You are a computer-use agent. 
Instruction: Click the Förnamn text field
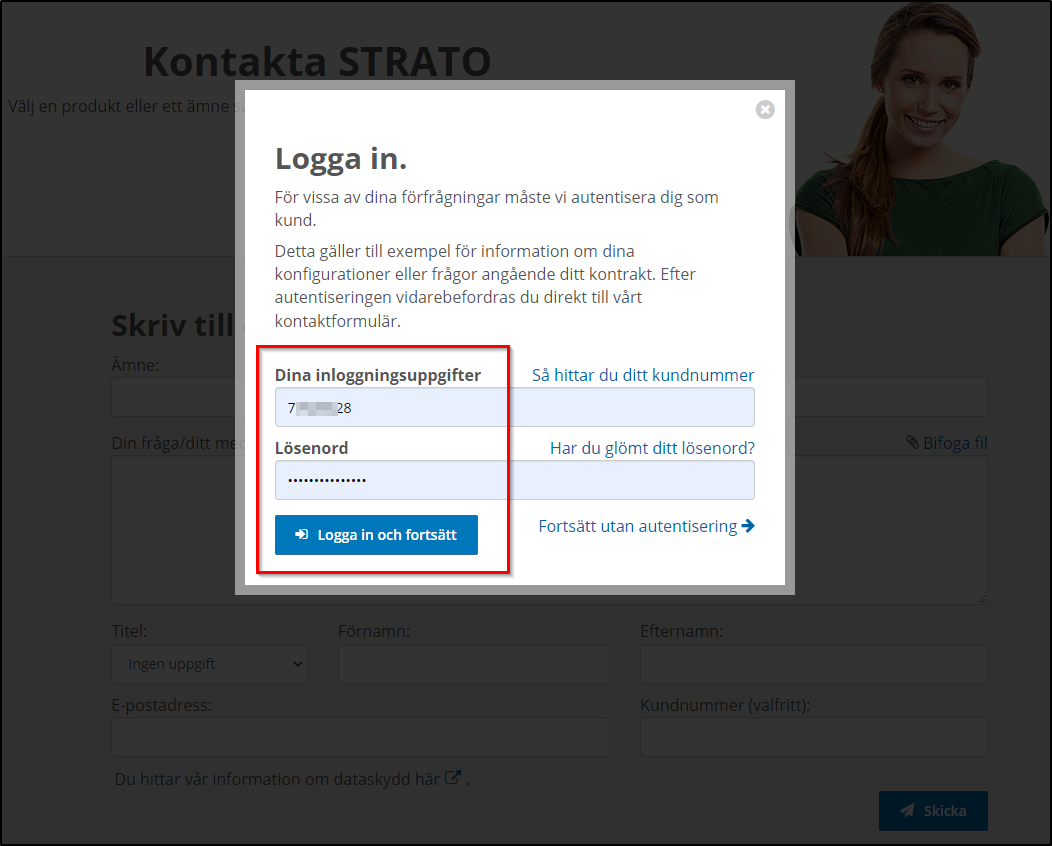click(x=474, y=664)
